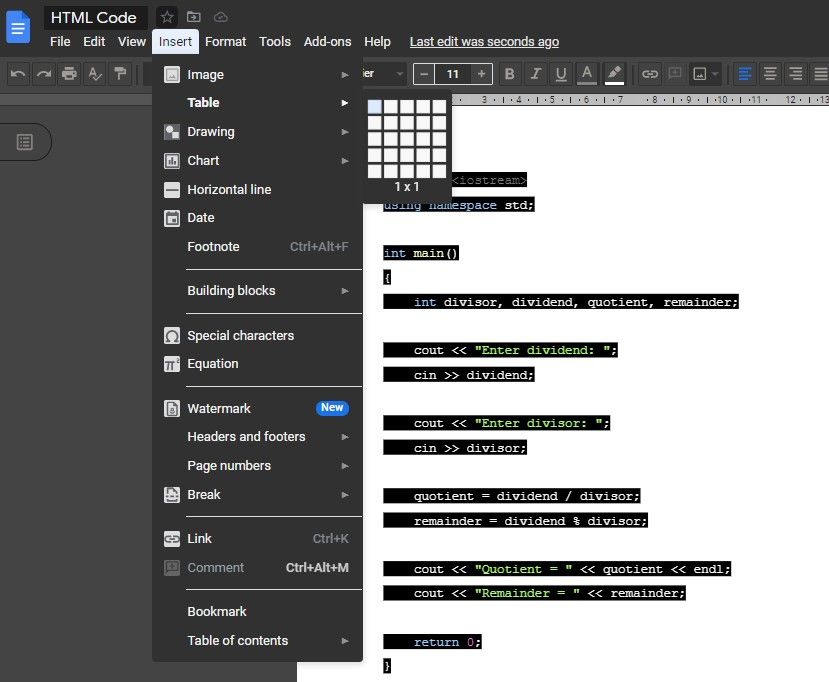Screen dimensions: 829x682
Task: Click the Last edit was seconds ago link
Action: click(x=484, y=41)
